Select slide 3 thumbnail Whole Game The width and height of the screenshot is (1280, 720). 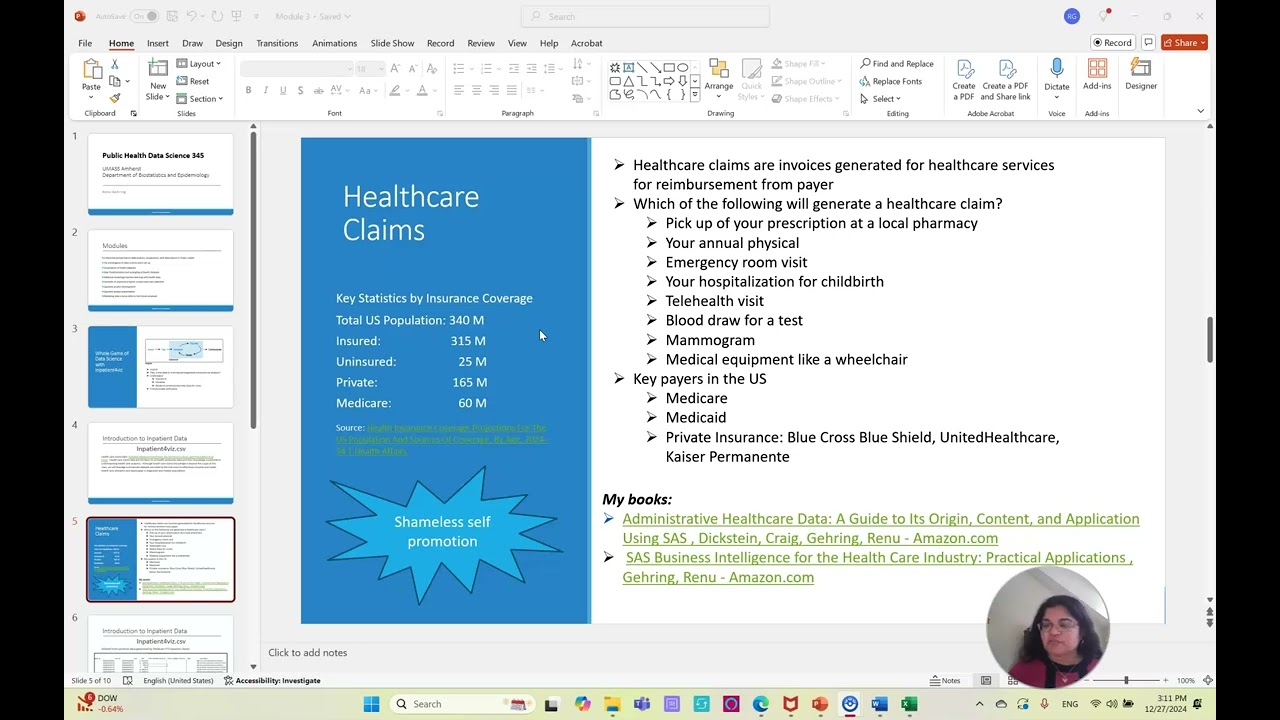coord(160,367)
